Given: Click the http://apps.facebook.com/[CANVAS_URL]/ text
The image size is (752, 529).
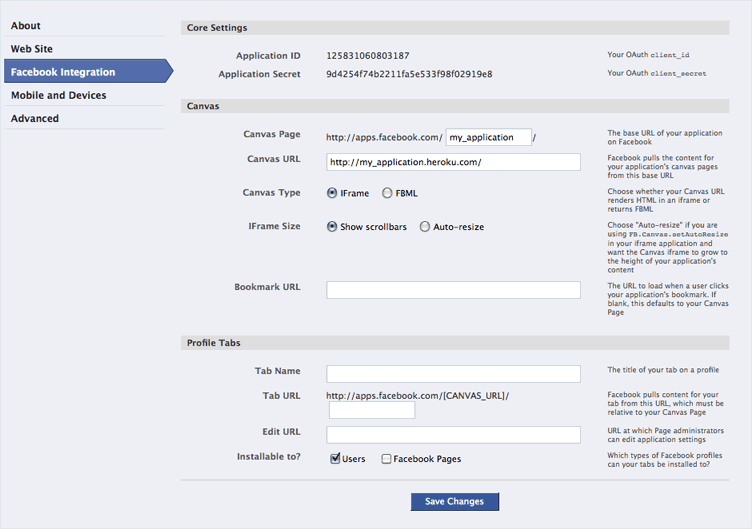Looking at the screenshot, I should coord(418,396).
